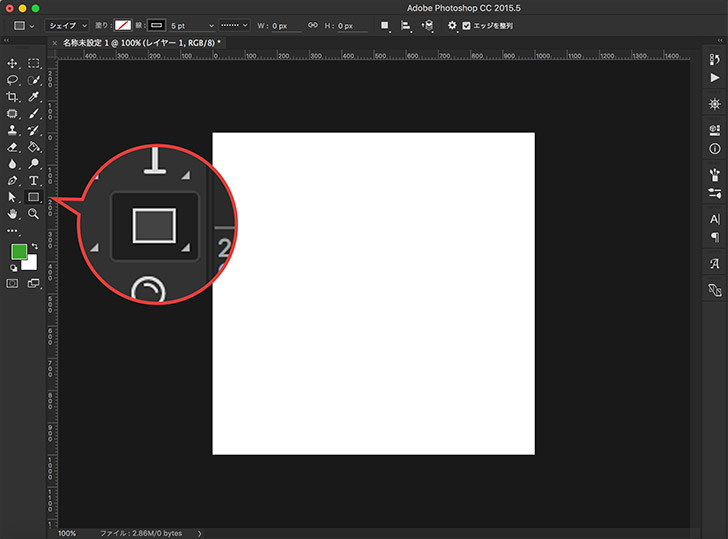This screenshot has width=728, height=539.
Task: Open the Edit Toolbar three-dots menu
Action: click(x=12, y=231)
